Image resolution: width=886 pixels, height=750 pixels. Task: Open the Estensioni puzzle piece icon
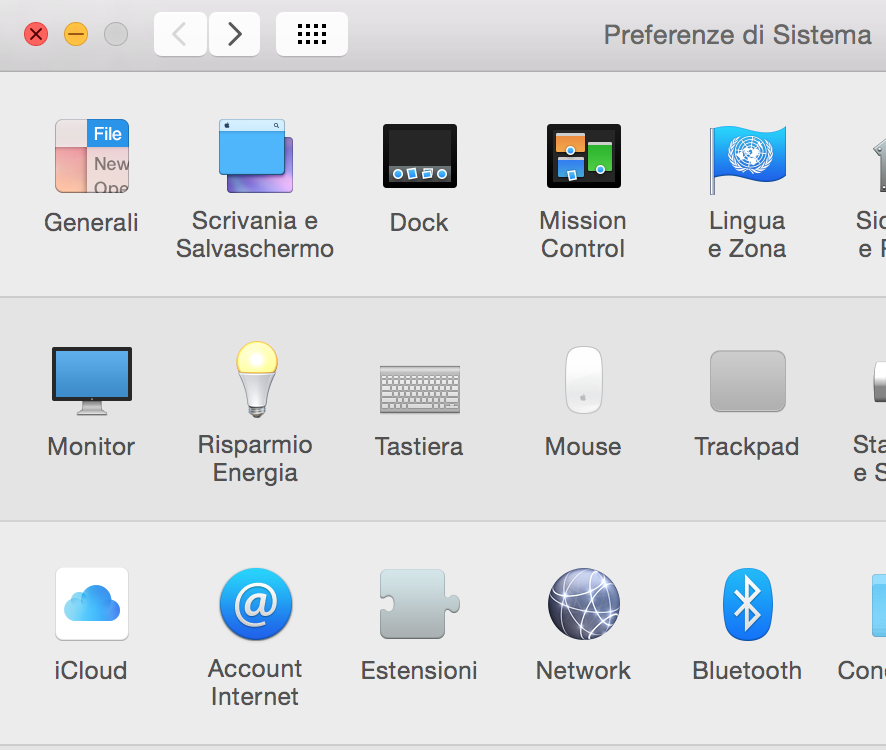click(419, 604)
